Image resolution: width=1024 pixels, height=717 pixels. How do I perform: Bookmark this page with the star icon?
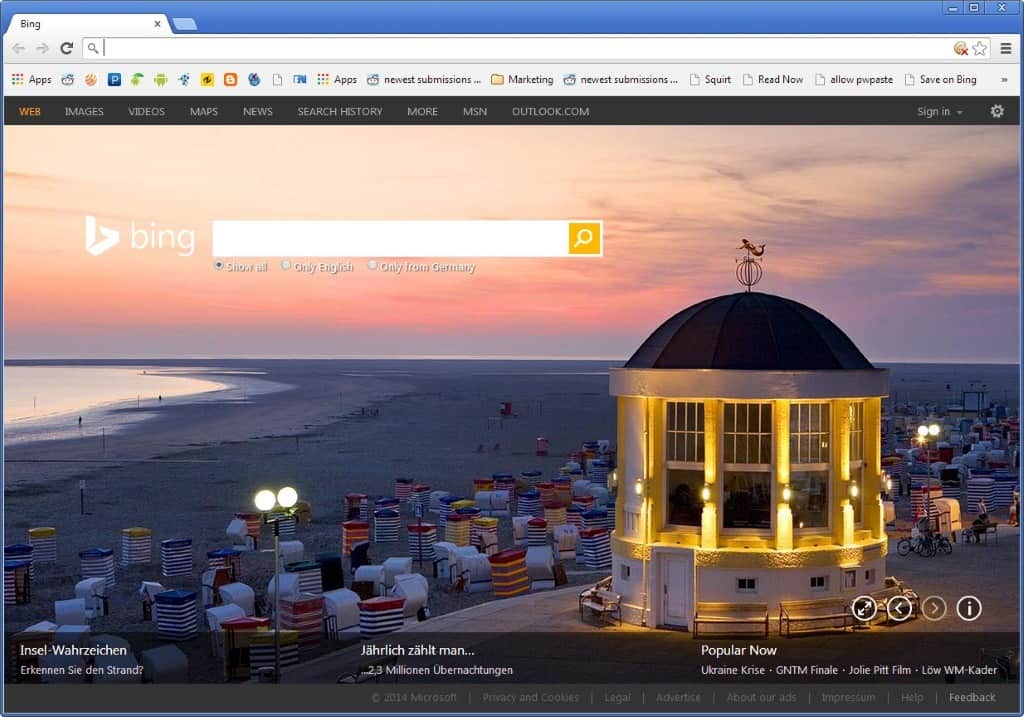pos(980,48)
